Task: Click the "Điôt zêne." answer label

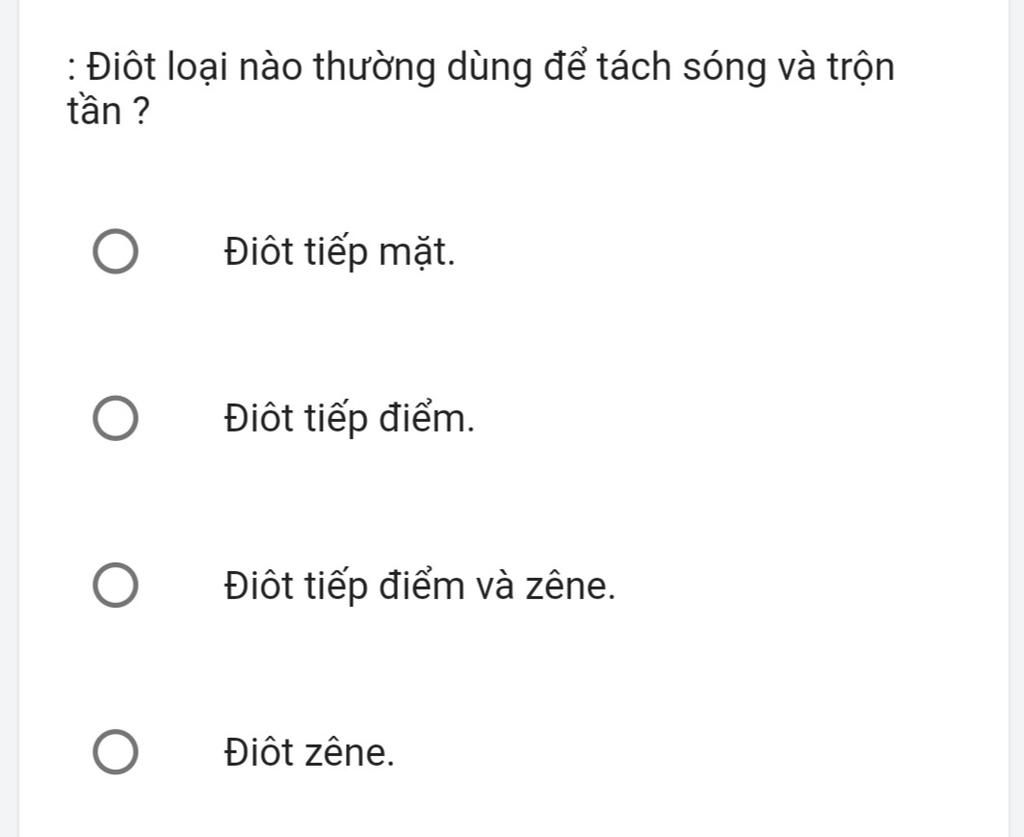Action: (x=309, y=753)
